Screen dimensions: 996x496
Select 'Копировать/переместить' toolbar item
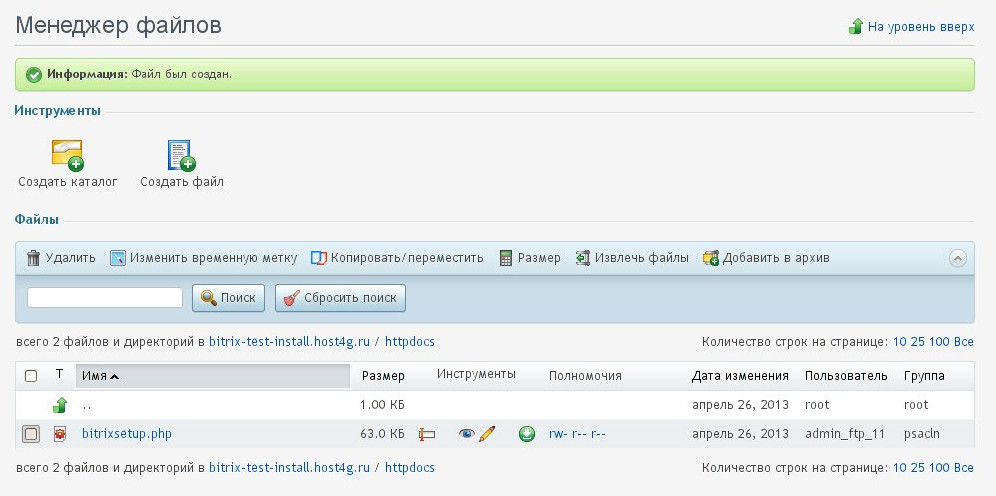[x=407, y=258]
